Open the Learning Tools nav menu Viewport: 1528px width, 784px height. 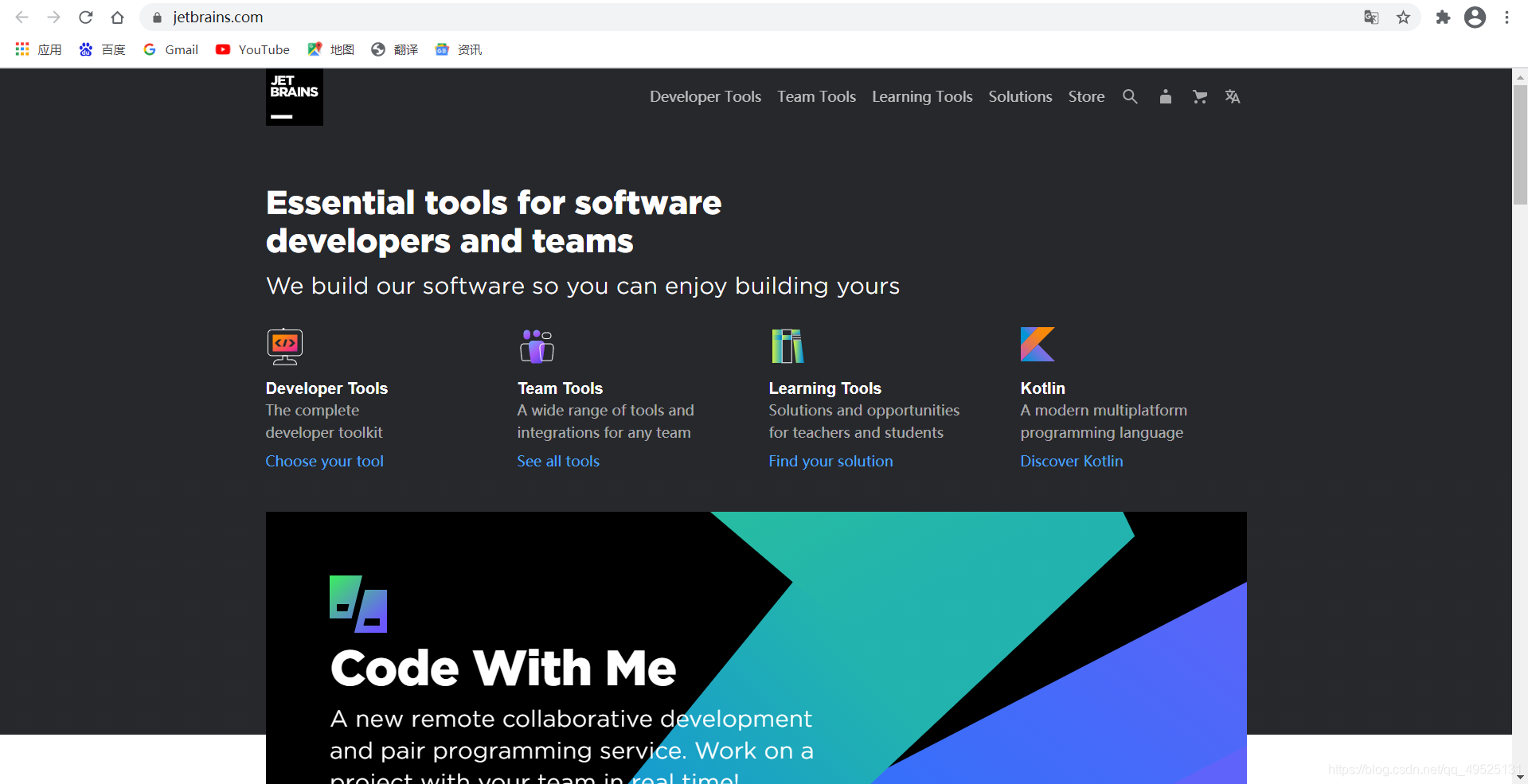(x=922, y=96)
